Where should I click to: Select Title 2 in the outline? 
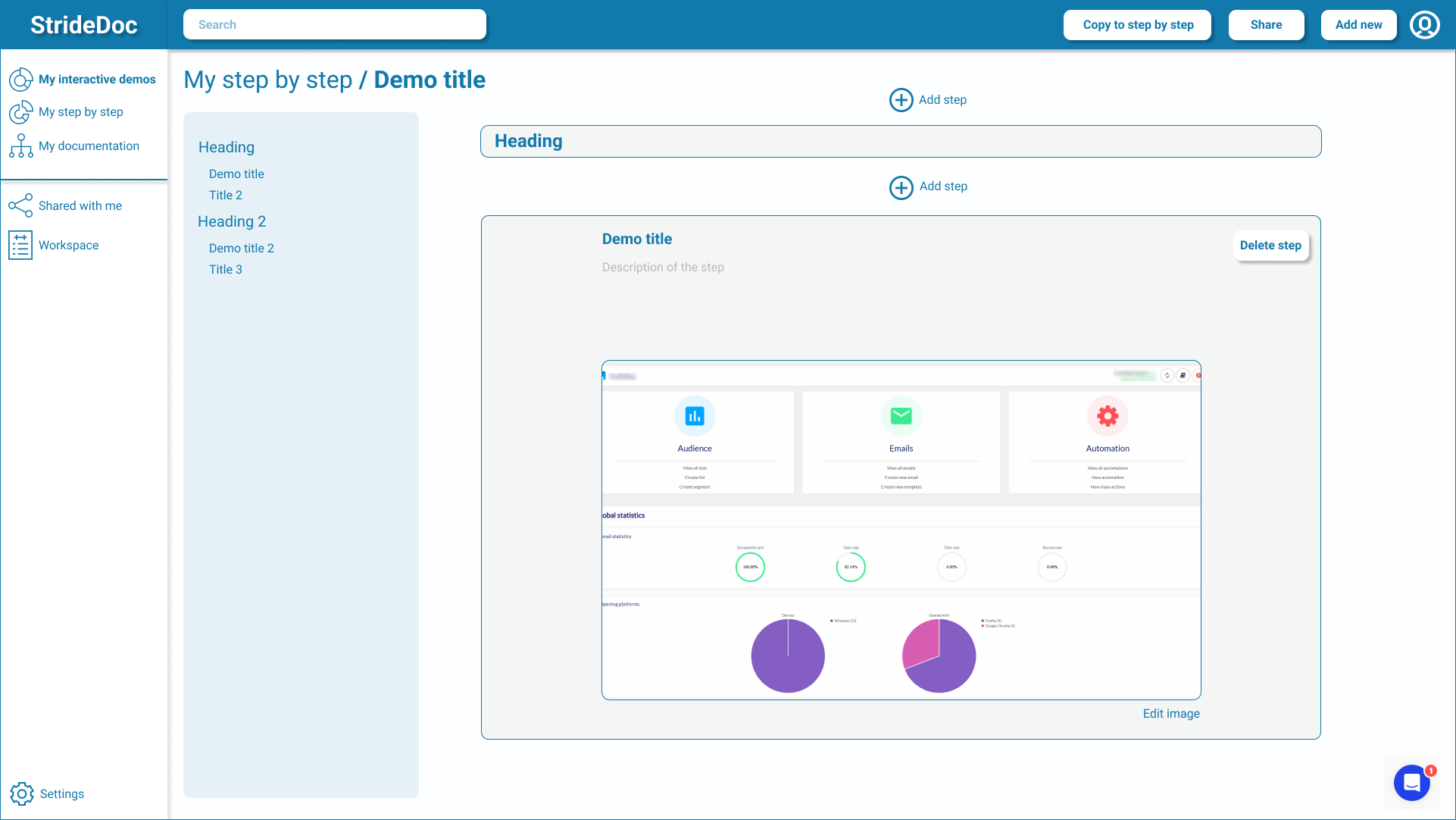point(226,196)
